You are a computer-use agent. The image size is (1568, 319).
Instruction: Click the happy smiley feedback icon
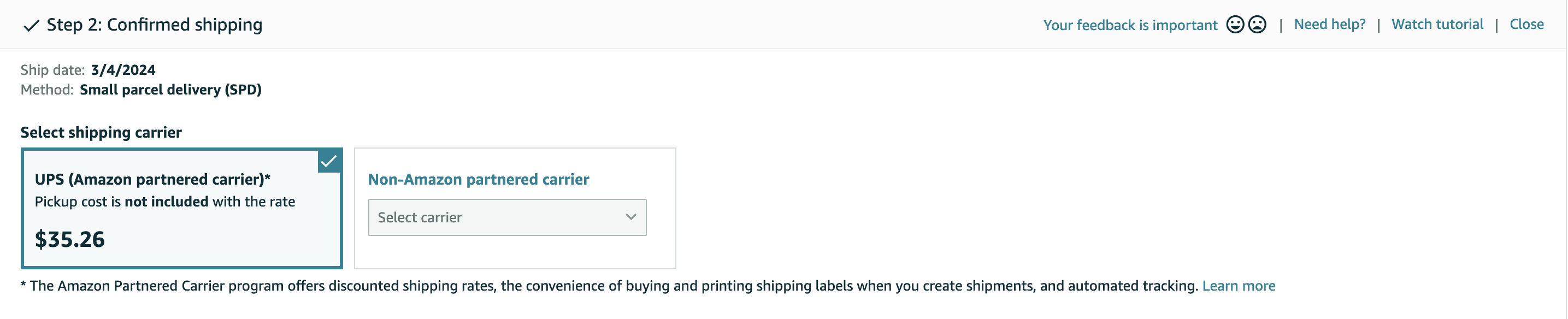1234,25
